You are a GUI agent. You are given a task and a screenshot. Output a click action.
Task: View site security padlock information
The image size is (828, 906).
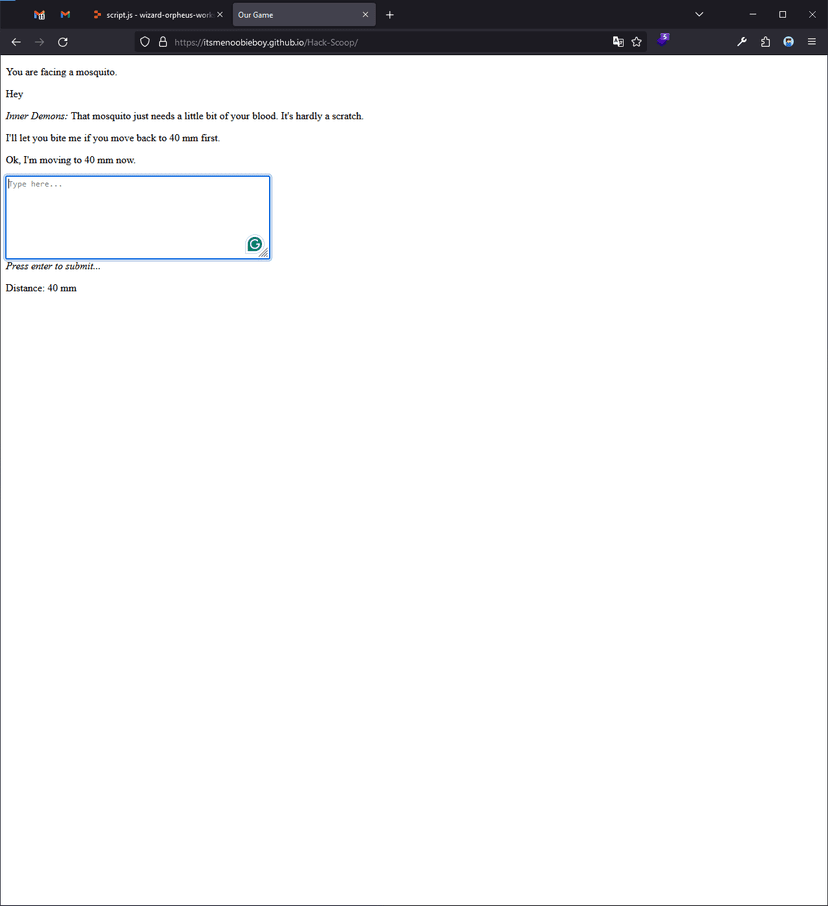[x=163, y=42]
